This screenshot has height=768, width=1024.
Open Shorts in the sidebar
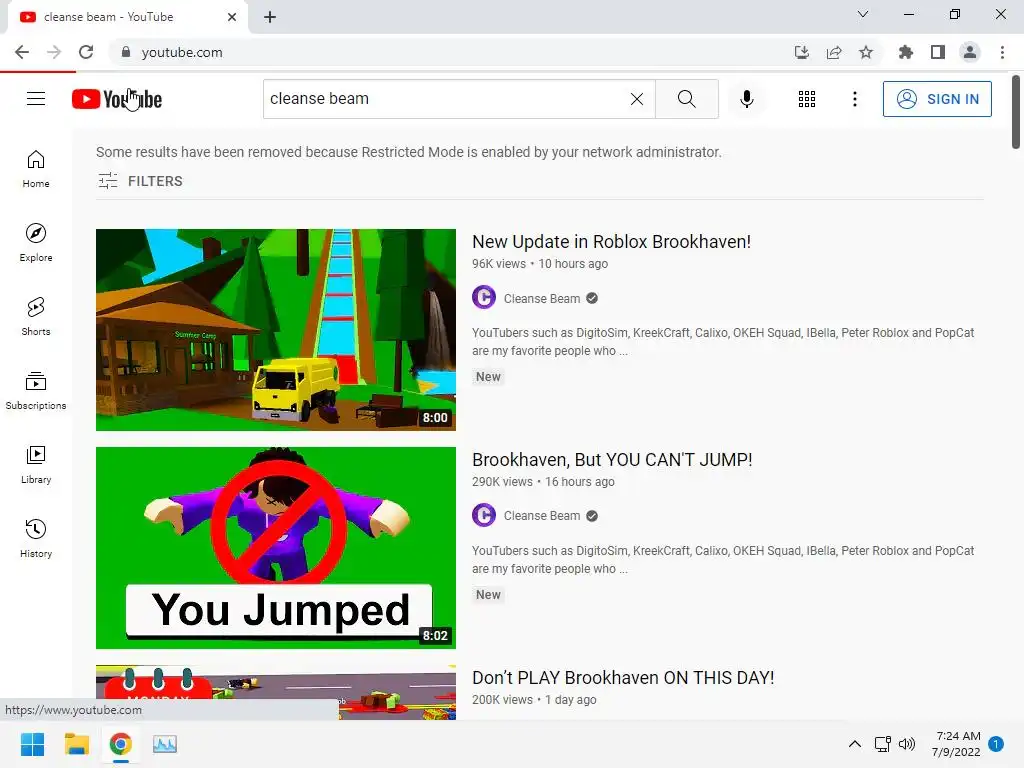(x=36, y=317)
